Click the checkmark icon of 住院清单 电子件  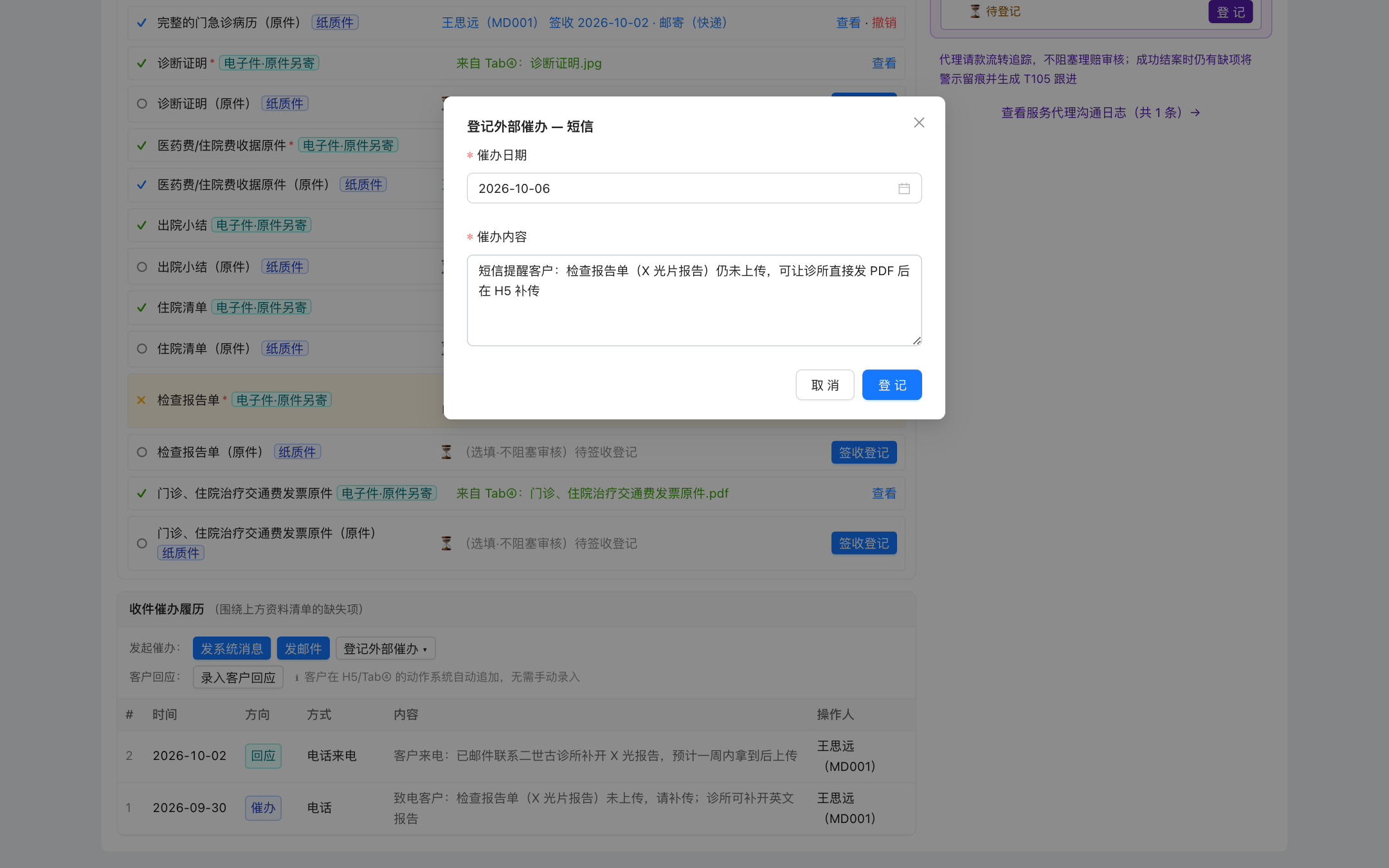(x=141, y=307)
